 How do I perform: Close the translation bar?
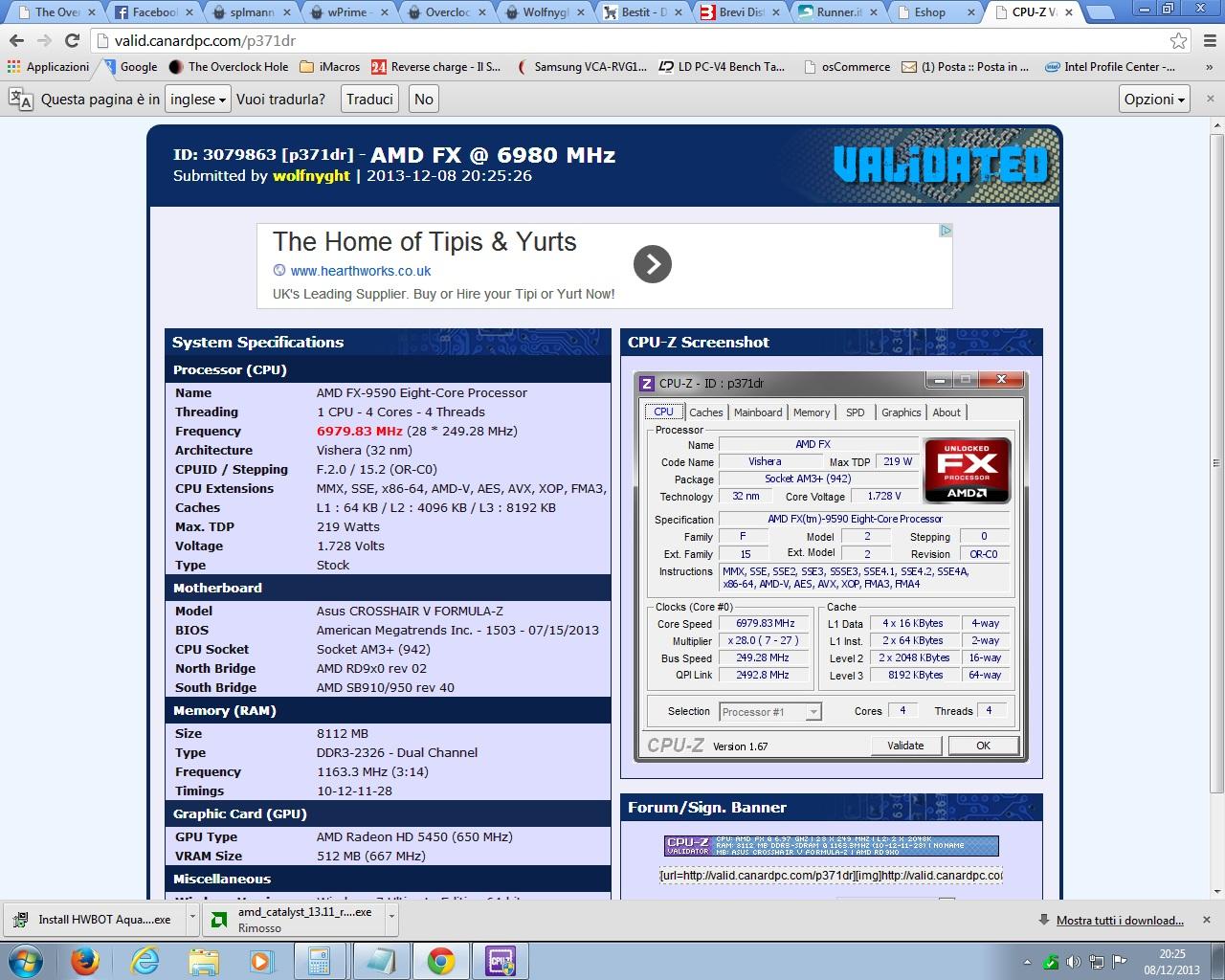(1210, 99)
